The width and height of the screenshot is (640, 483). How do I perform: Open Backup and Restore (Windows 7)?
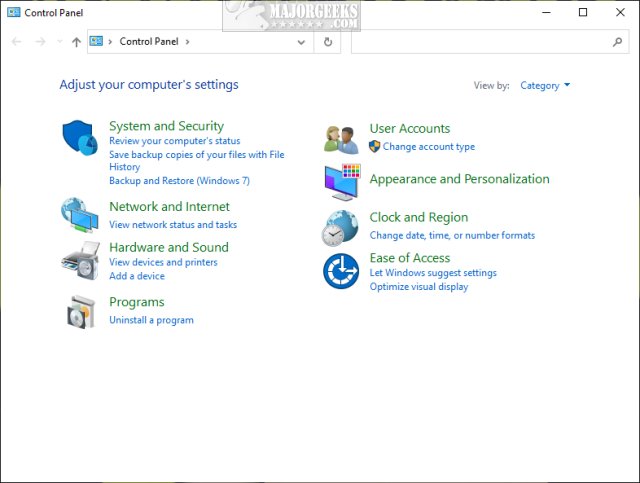click(180, 180)
